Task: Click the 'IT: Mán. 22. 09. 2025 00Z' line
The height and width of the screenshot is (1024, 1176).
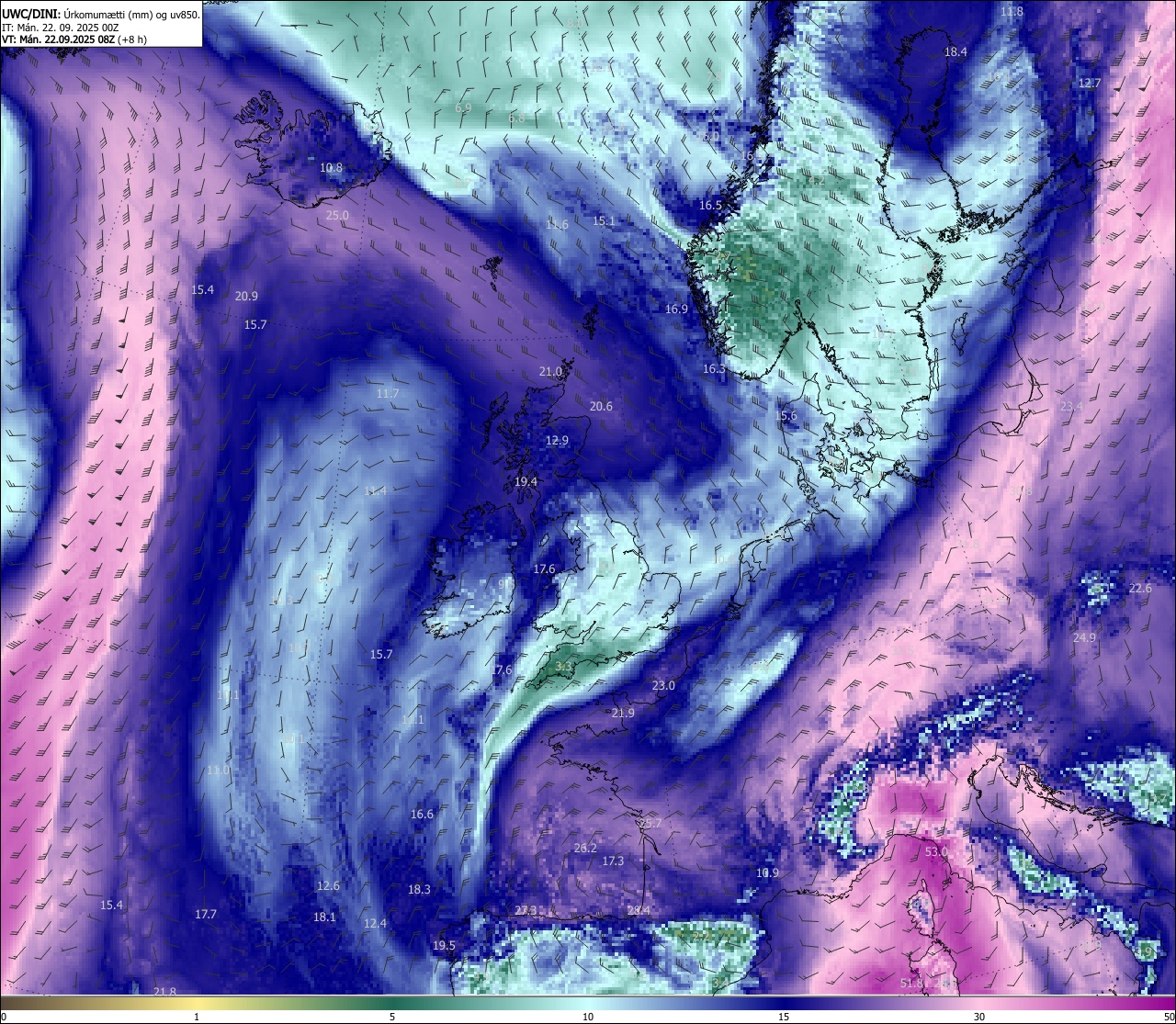Action: point(59,28)
